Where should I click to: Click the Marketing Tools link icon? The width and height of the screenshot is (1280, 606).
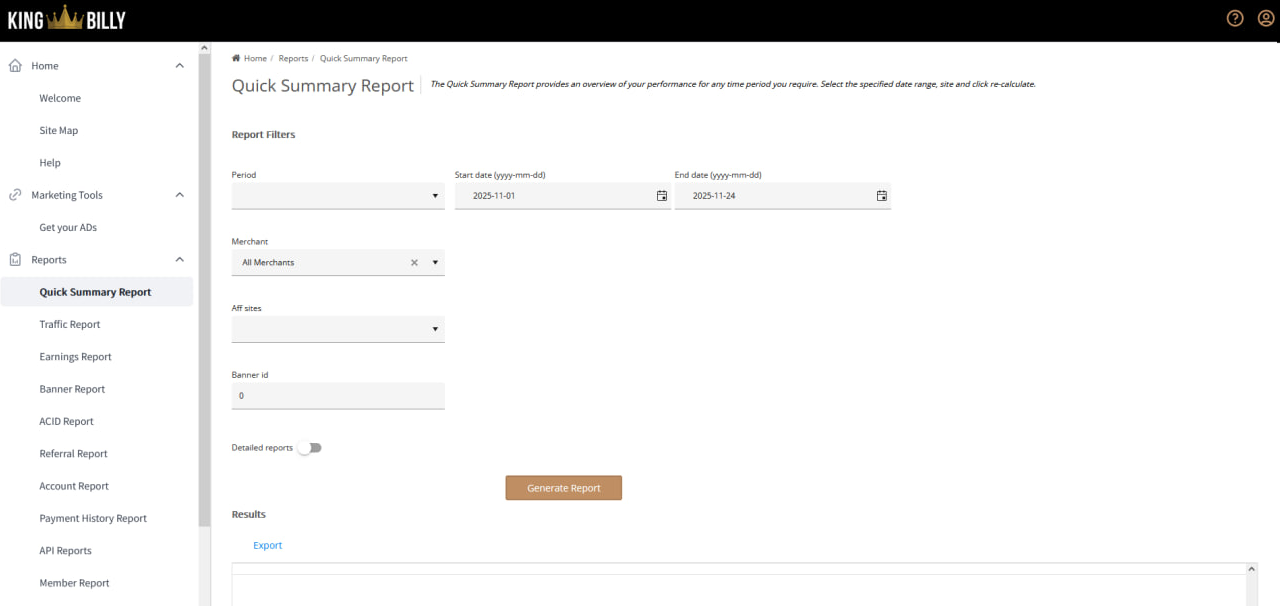pos(15,195)
